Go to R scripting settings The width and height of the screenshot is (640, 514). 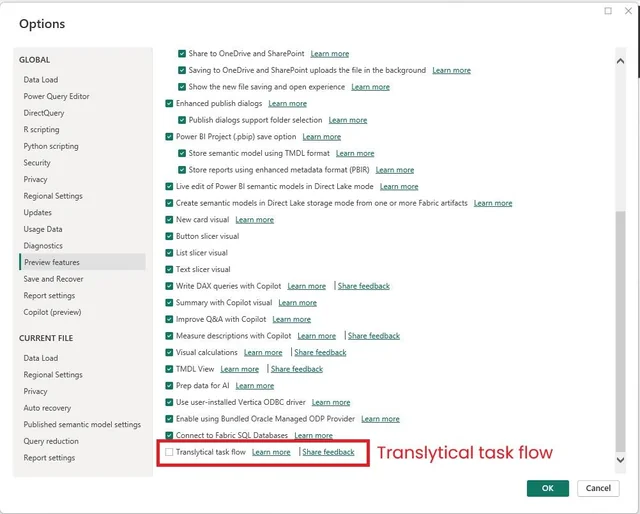[x=41, y=129]
